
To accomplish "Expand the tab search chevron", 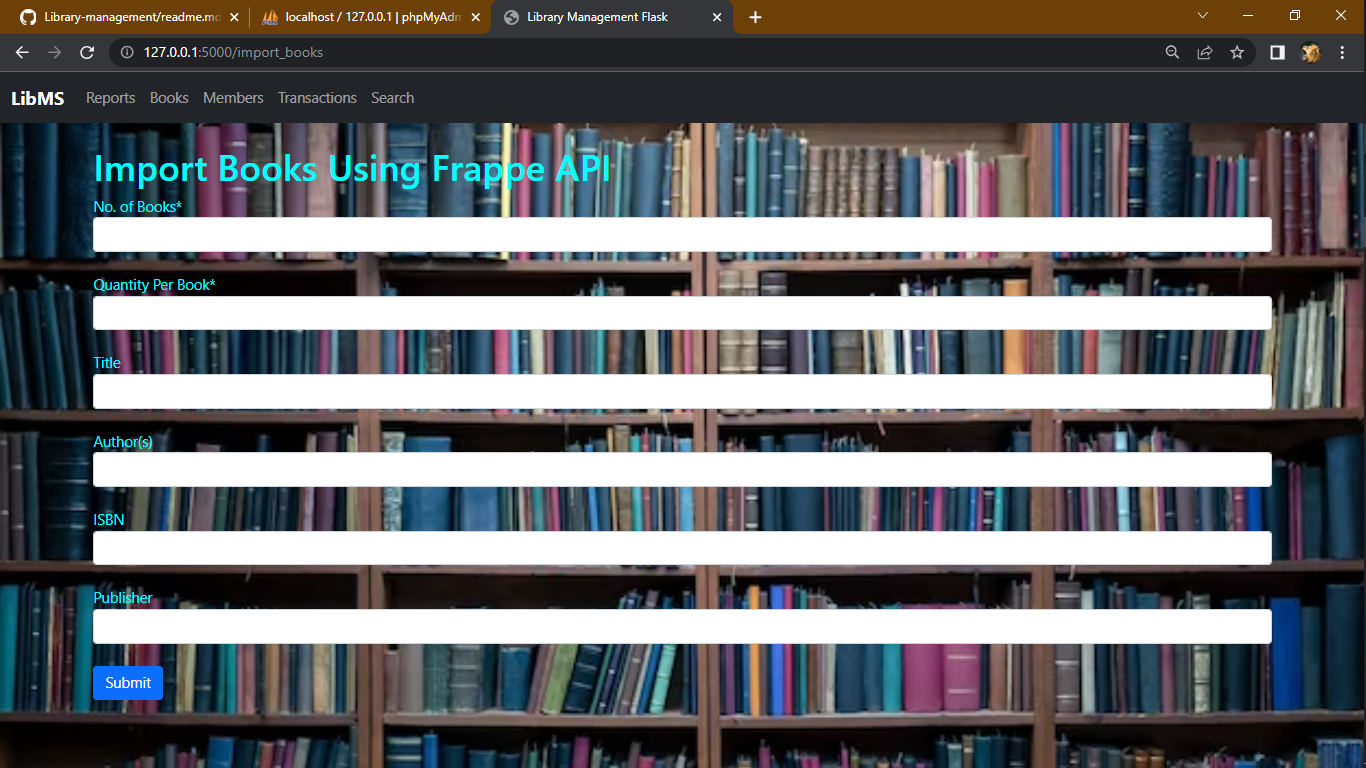I will pyautogui.click(x=1202, y=16).
